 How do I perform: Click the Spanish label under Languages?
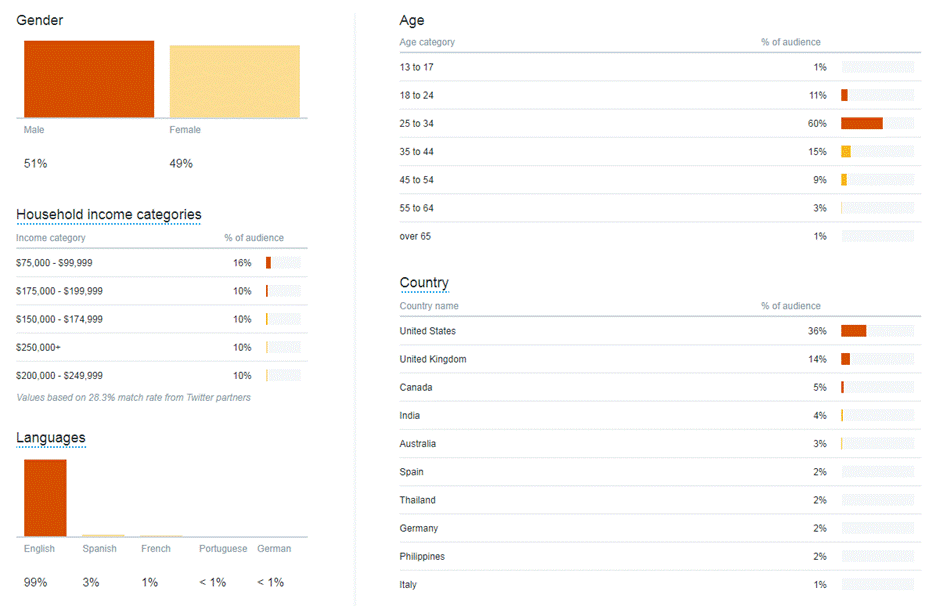[x=99, y=549]
